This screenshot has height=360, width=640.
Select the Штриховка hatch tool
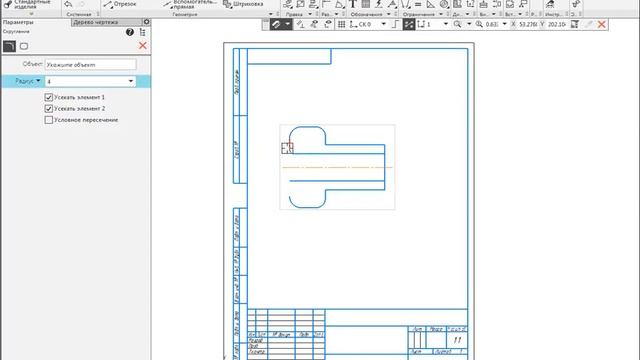coord(243,4)
